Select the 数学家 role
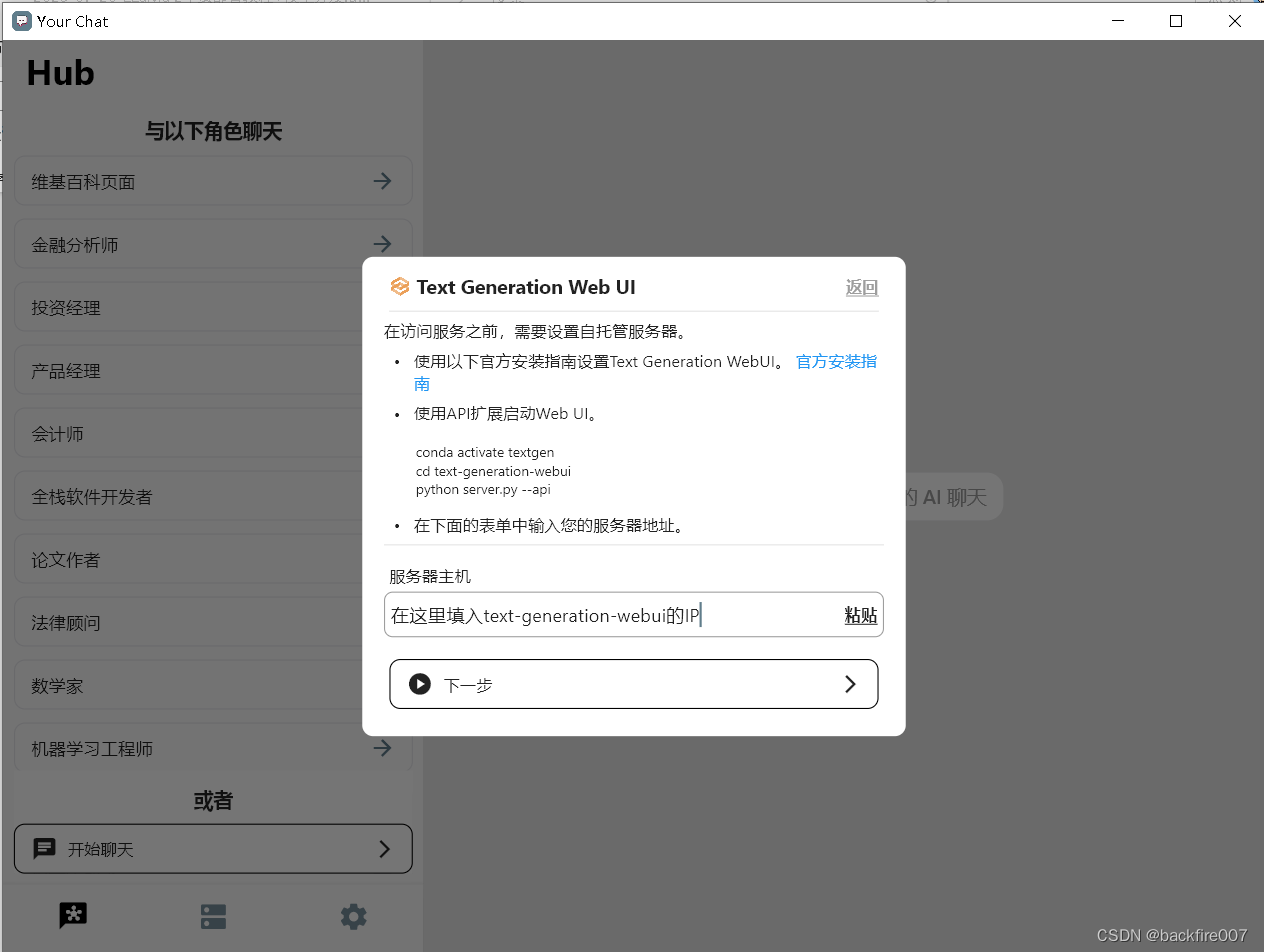Viewport: 1264px width, 952px height. pos(213,686)
